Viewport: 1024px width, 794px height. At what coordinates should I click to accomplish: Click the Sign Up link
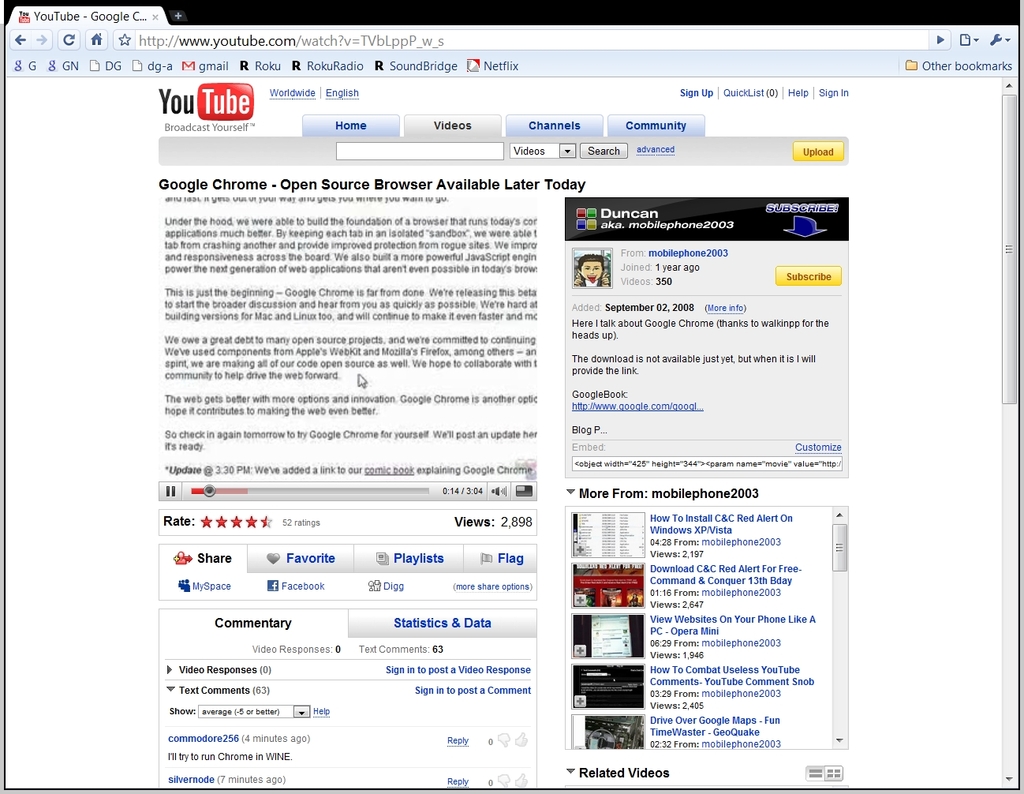point(696,93)
